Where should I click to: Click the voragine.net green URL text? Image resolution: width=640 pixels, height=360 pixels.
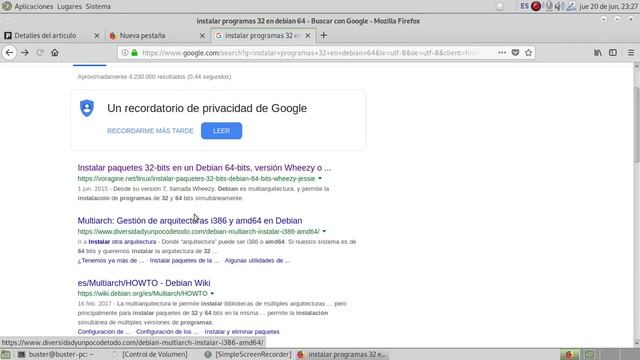pos(196,178)
